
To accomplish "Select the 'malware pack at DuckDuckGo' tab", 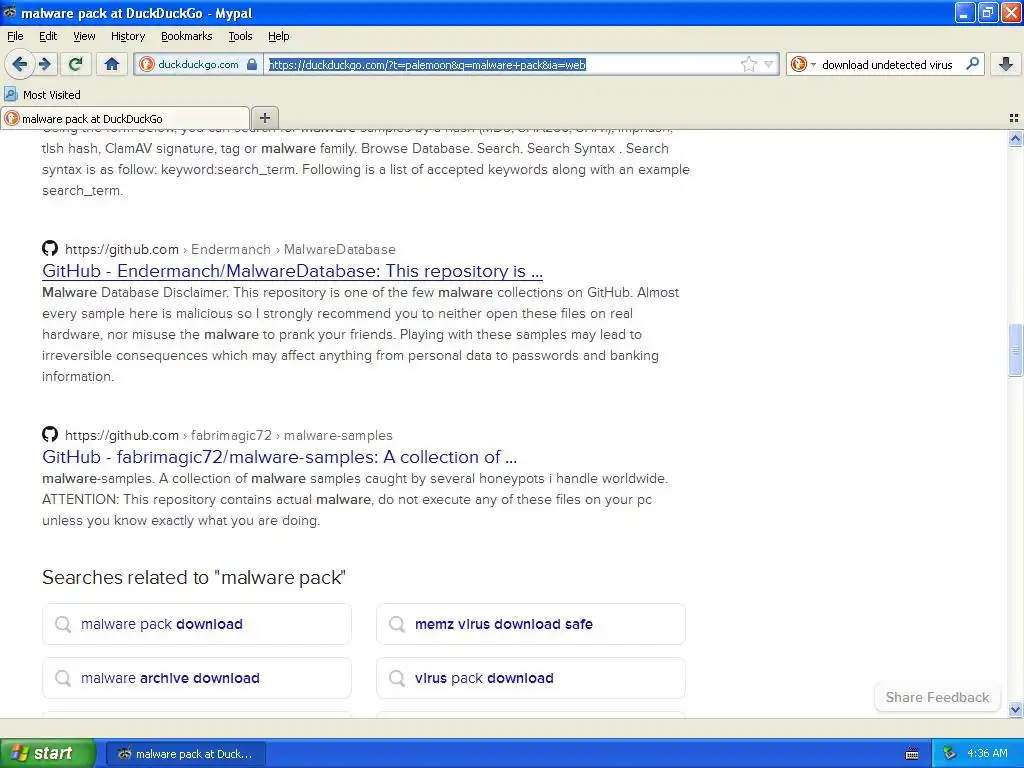I will 125,119.
